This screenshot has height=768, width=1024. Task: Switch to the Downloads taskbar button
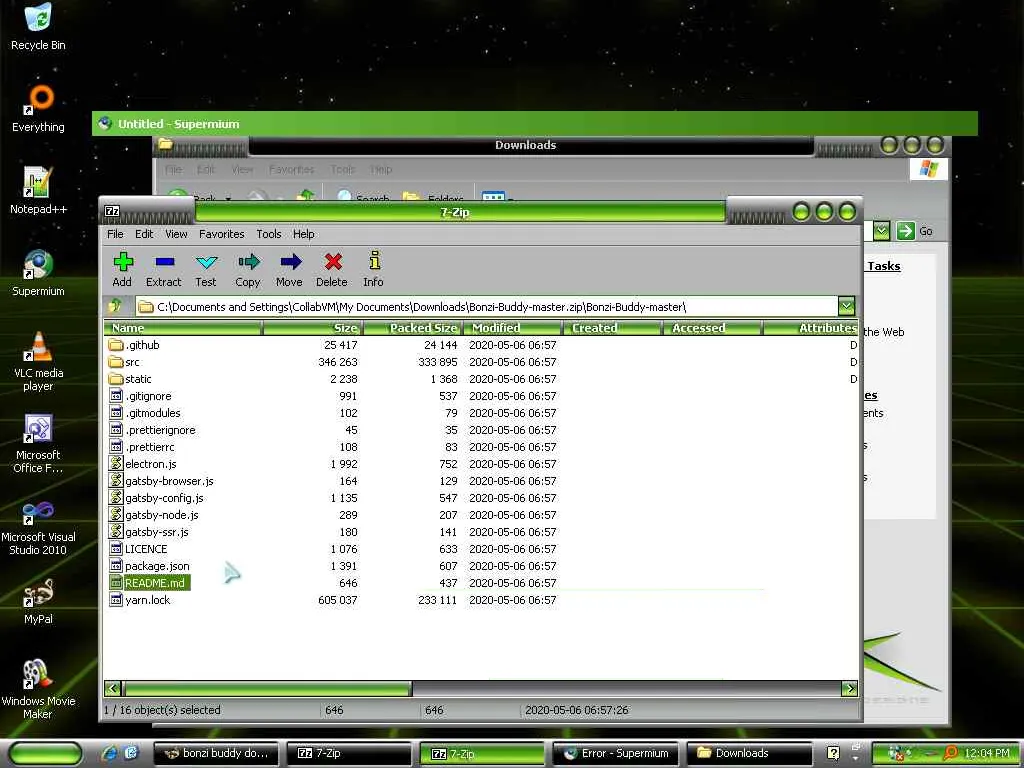(749, 753)
